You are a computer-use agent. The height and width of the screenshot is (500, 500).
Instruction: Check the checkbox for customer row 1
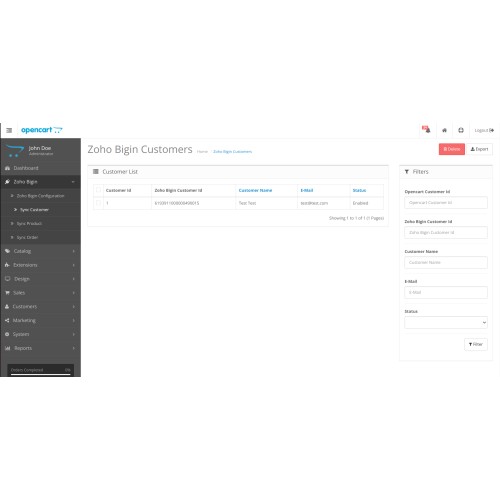coord(98,203)
